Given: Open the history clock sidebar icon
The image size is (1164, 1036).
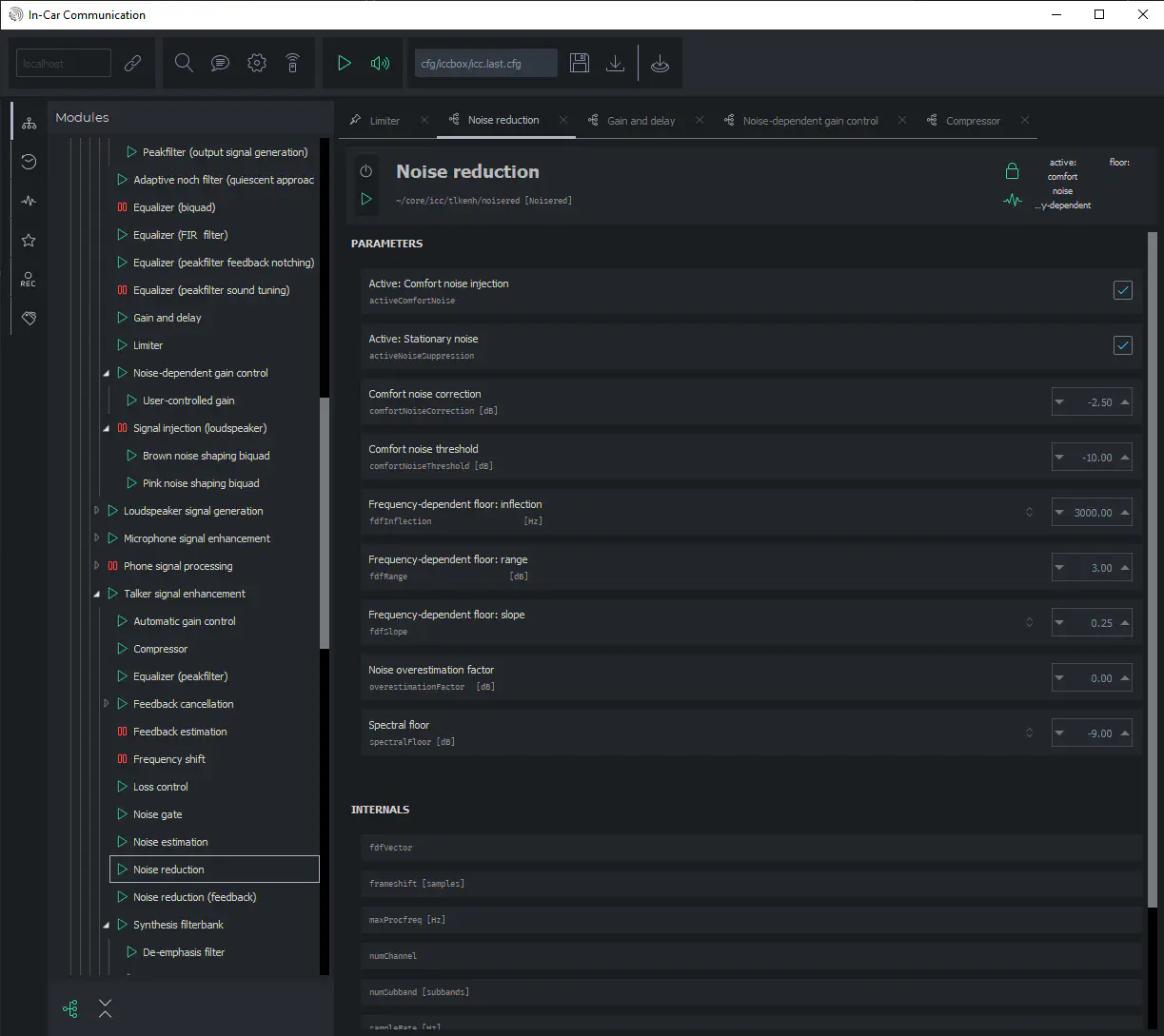Looking at the screenshot, I should [x=29, y=162].
